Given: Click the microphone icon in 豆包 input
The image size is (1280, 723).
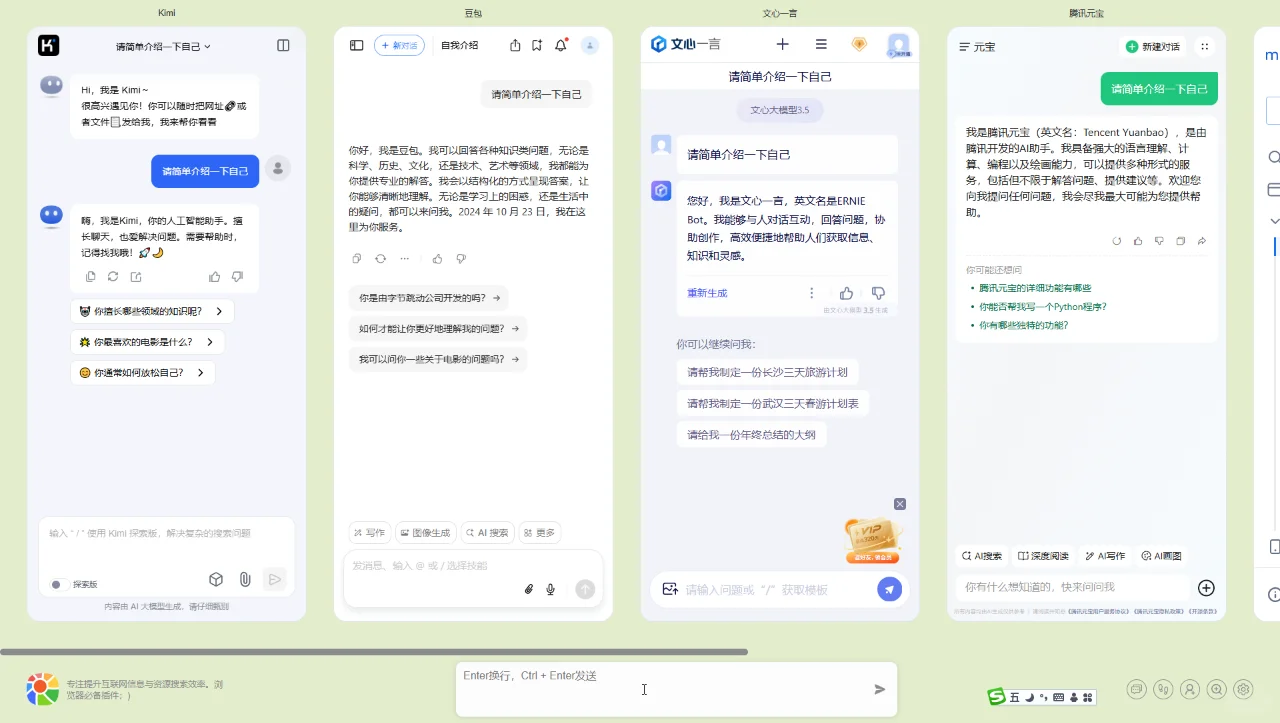Looking at the screenshot, I should (550, 589).
